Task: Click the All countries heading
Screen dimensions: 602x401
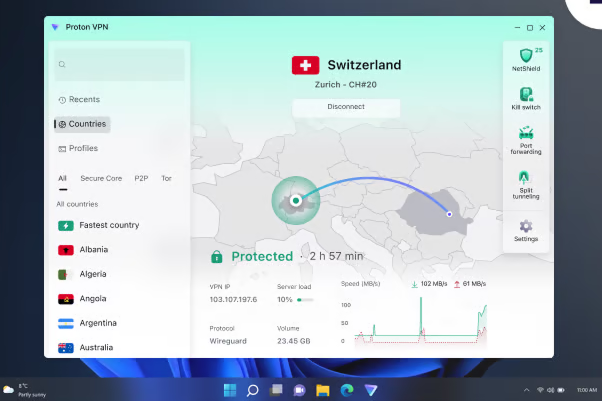Action: [x=77, y=204]
